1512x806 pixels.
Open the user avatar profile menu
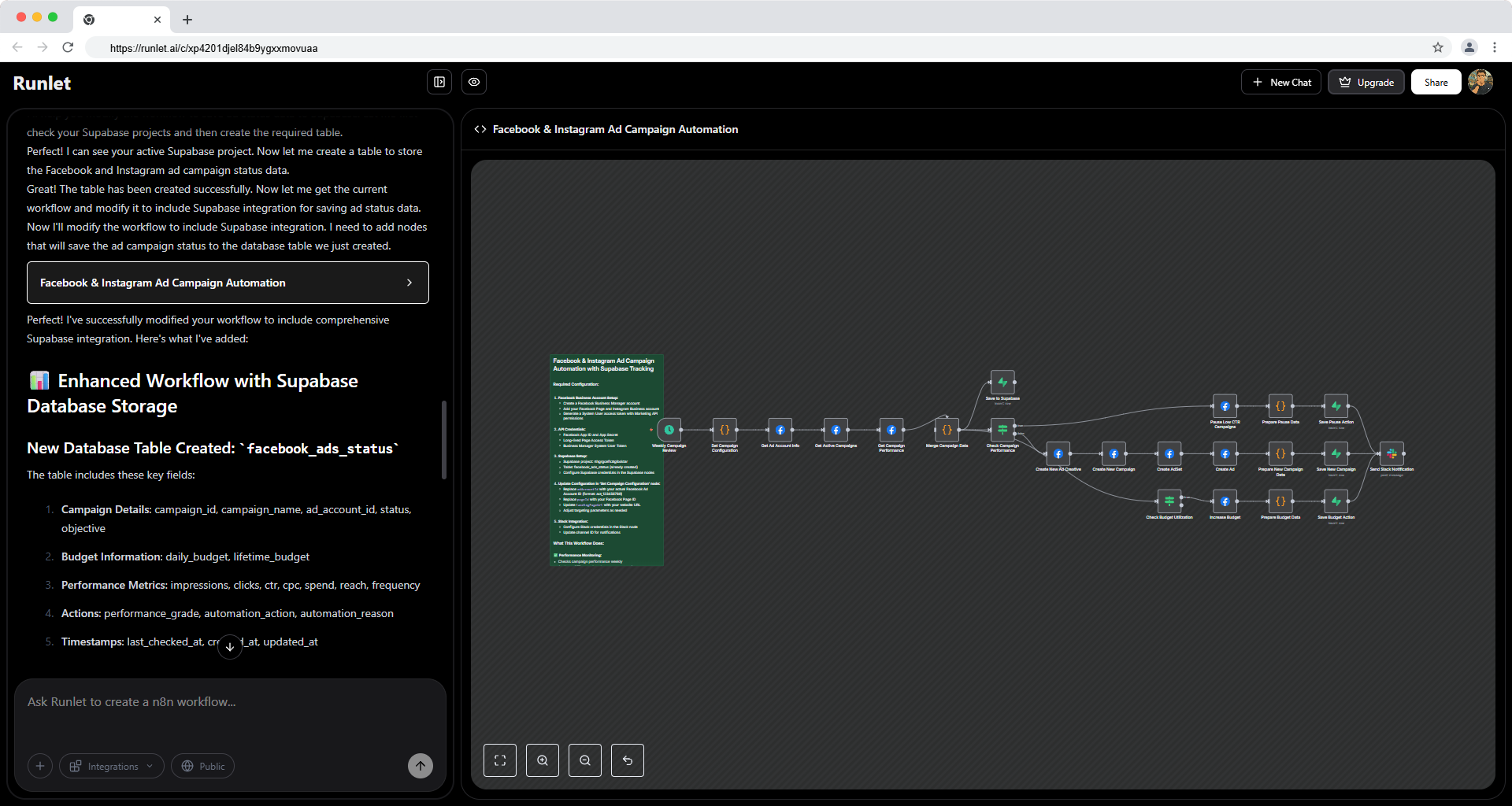pos(1480,82)
